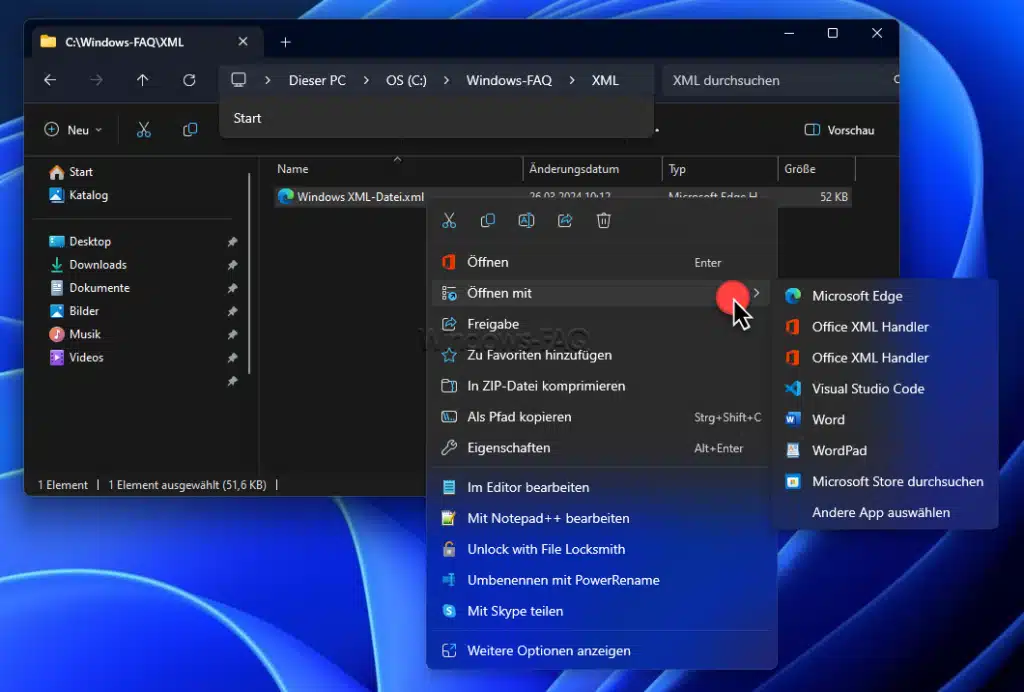Click XML in breadcrumb path
Image resolution: width=1024 pixels, height=692 pixels.
[x=605, y=80]
